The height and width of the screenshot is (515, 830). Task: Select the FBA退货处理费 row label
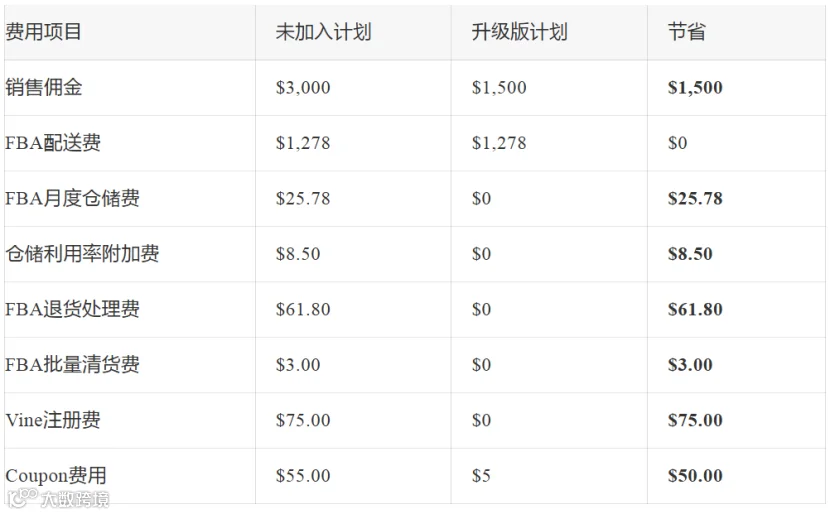pos(73,310)
